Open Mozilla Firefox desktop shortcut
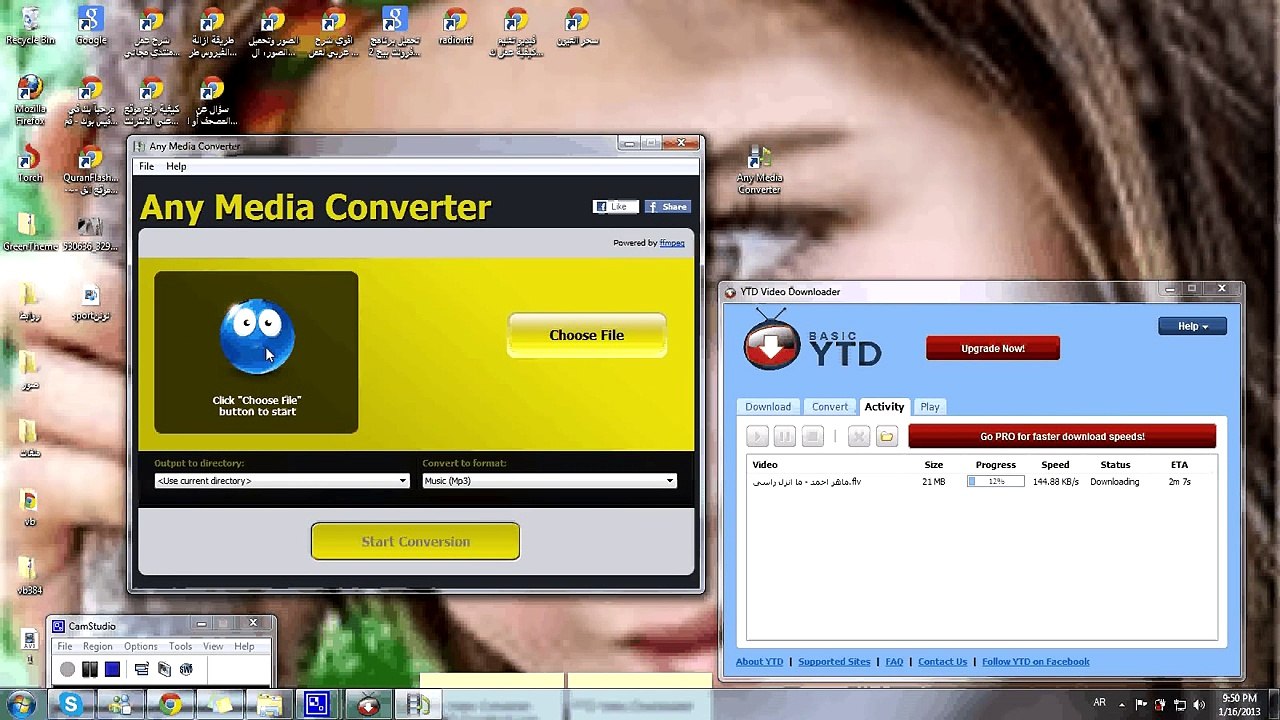The height and width of the screenshot is (720, 1280). [x=30, y=101]
